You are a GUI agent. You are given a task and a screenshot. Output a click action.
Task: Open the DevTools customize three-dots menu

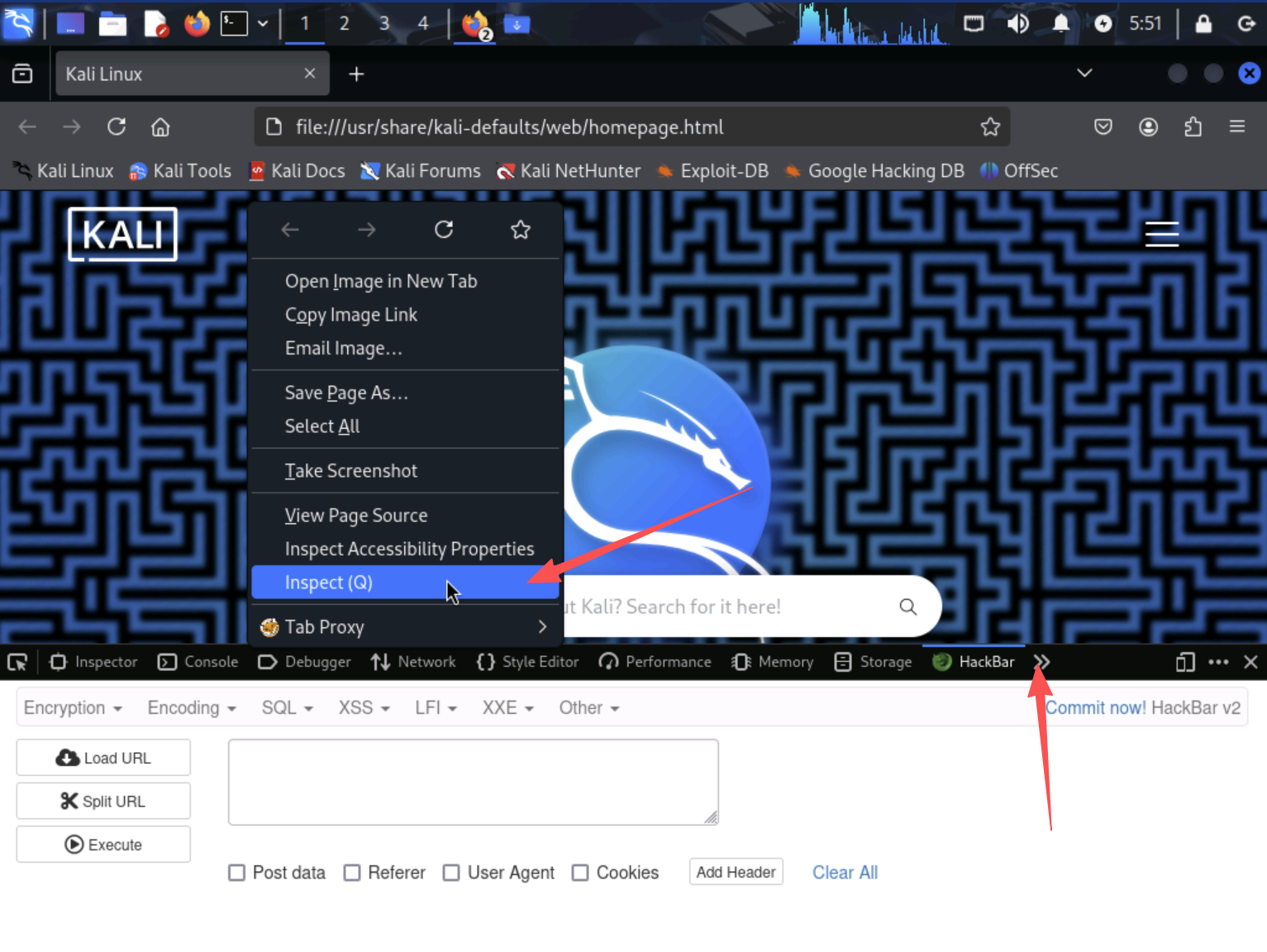(1218, 662)
